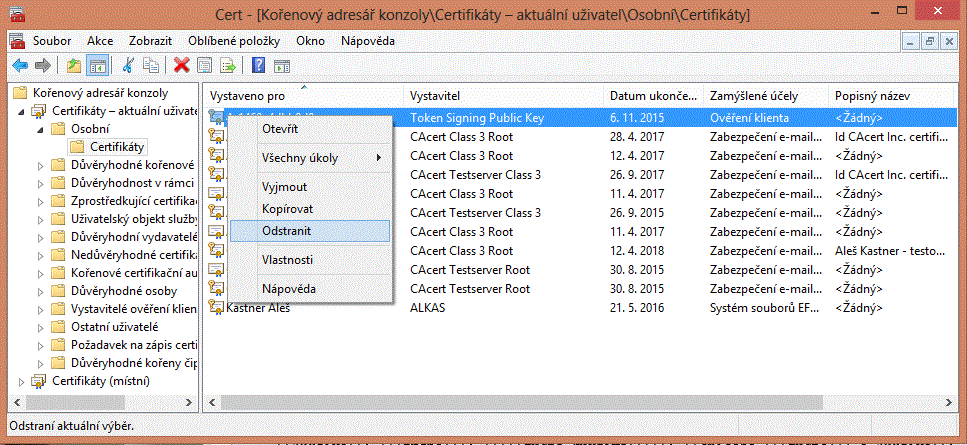Select Odstranit in the context menu
The height and width of the screenshot is (445, 967).
pyautogui.click(x=287, y=230)
